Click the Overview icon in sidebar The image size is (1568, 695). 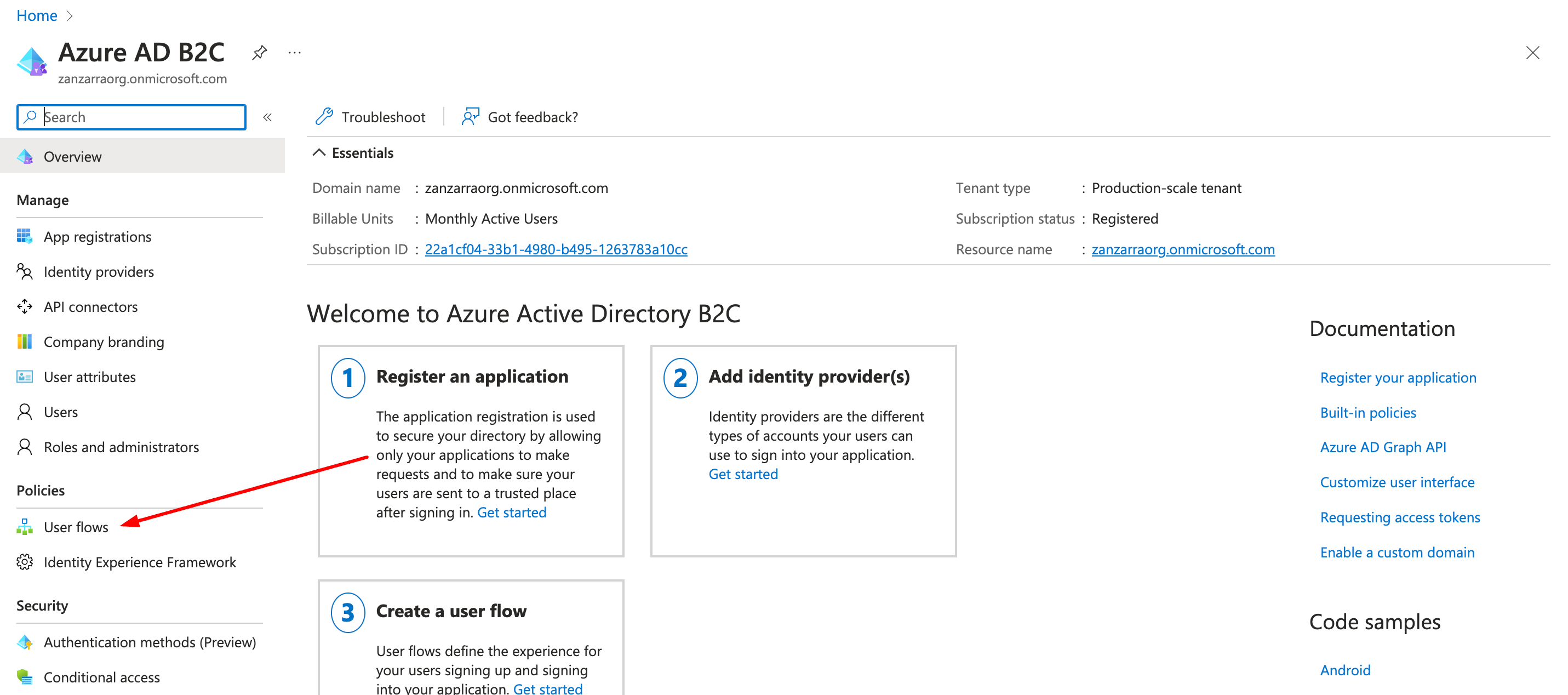[x=25, y=157]
